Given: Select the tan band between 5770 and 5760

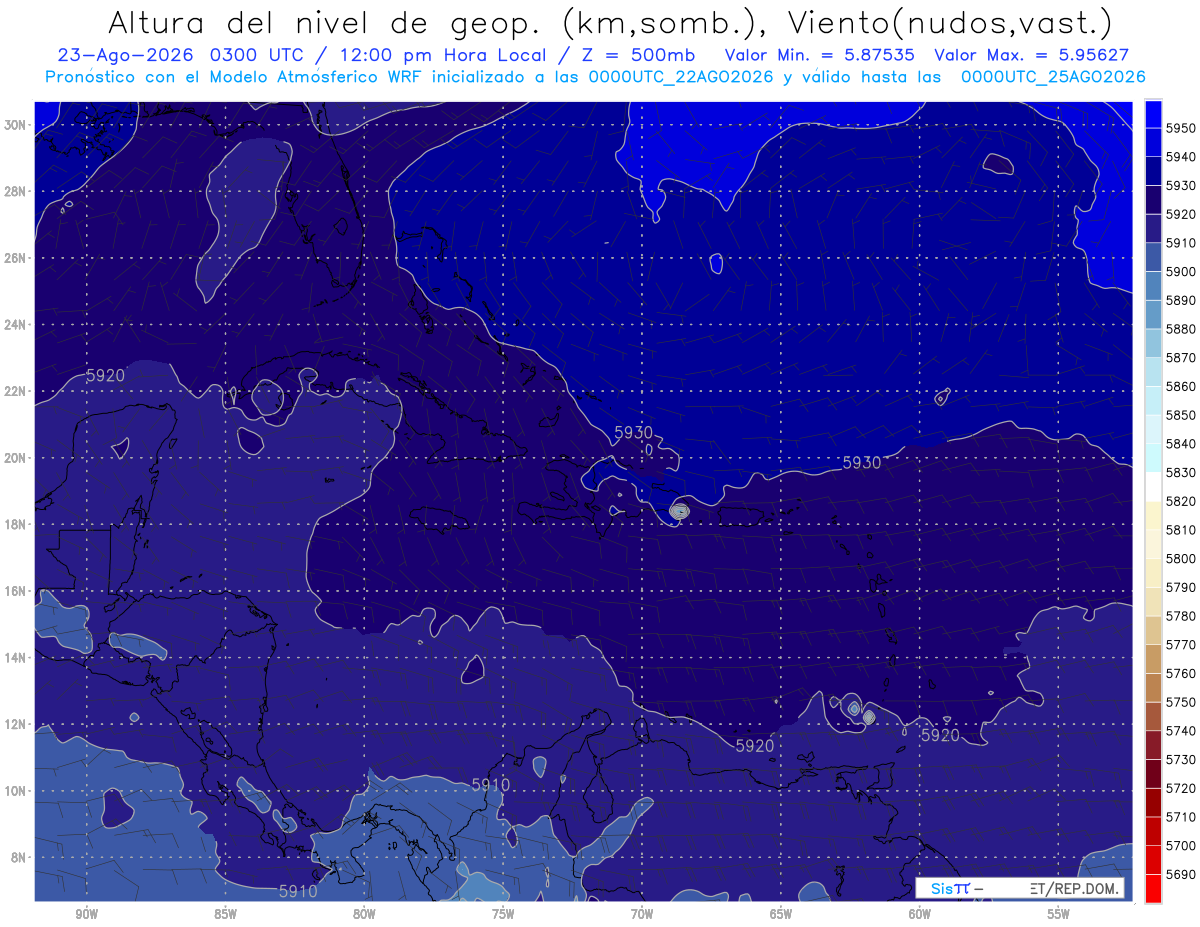Looking at the screenshot, I should (x=1153, y=659).
